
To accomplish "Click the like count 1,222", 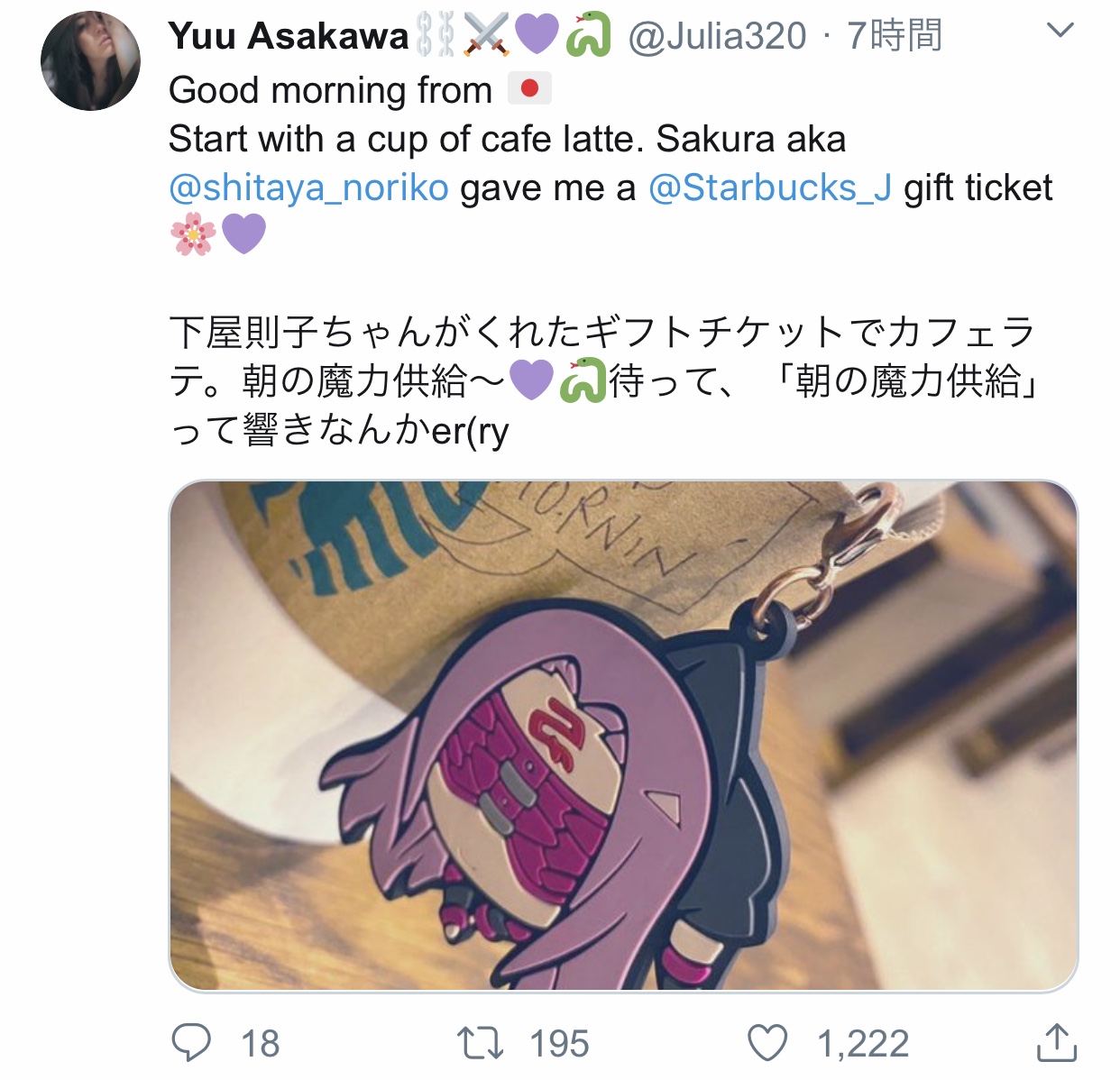I will click(863, 1044).
